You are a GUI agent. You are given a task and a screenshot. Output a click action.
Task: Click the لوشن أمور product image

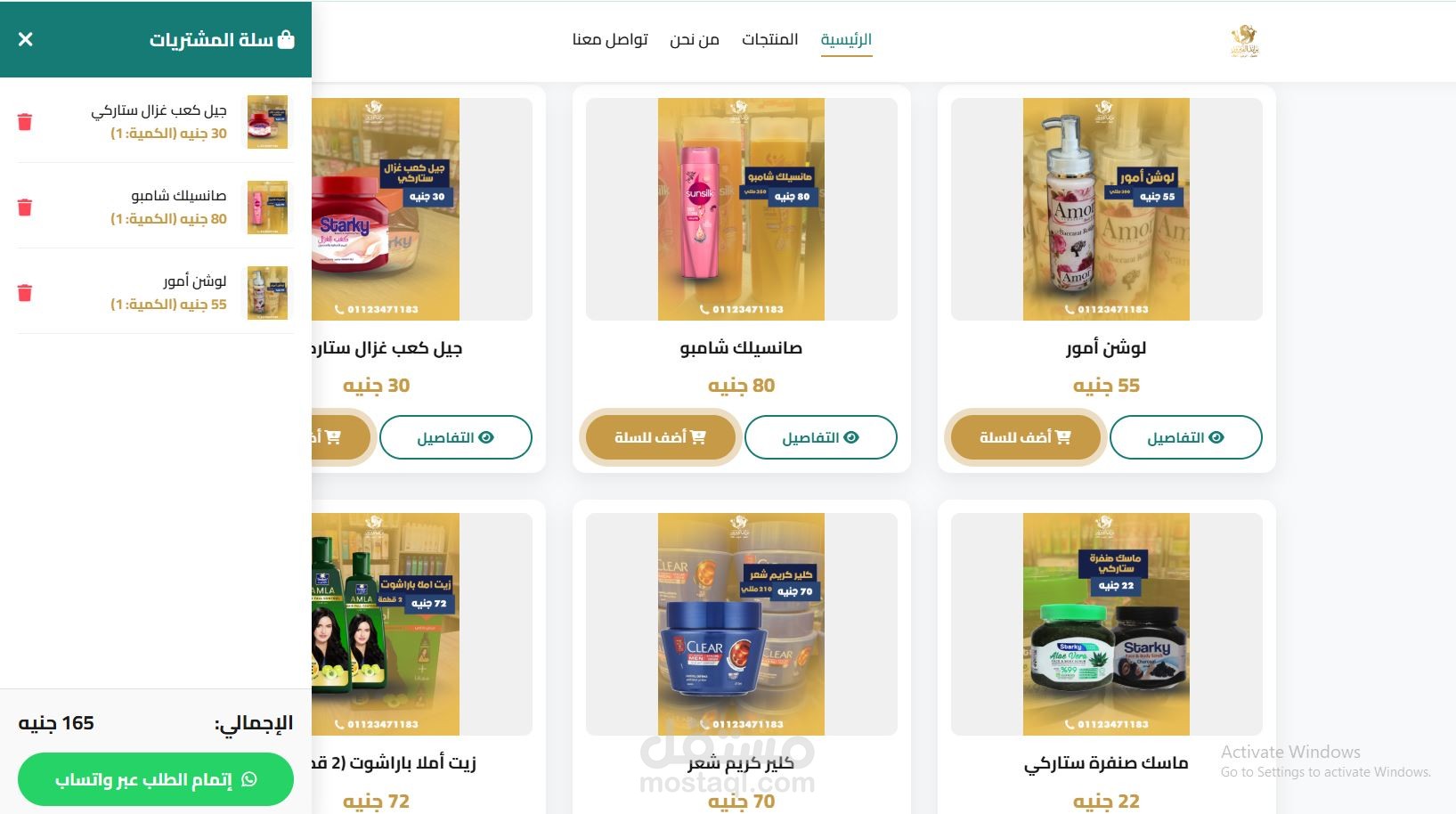coord(1106,209)
